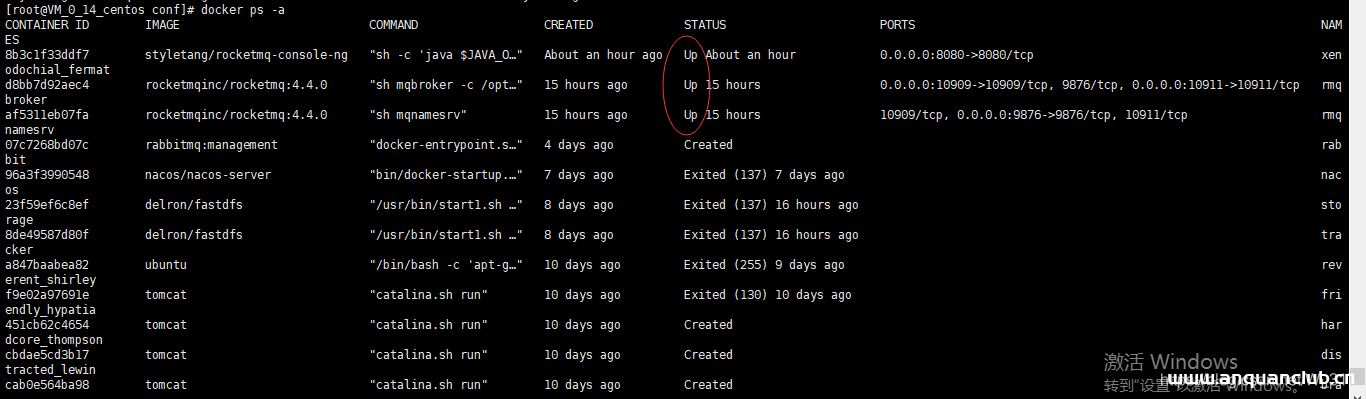Select container ID 96a3f3990548
The width and height of the screenshot is (1366, 399).
(x=47, y=175)
